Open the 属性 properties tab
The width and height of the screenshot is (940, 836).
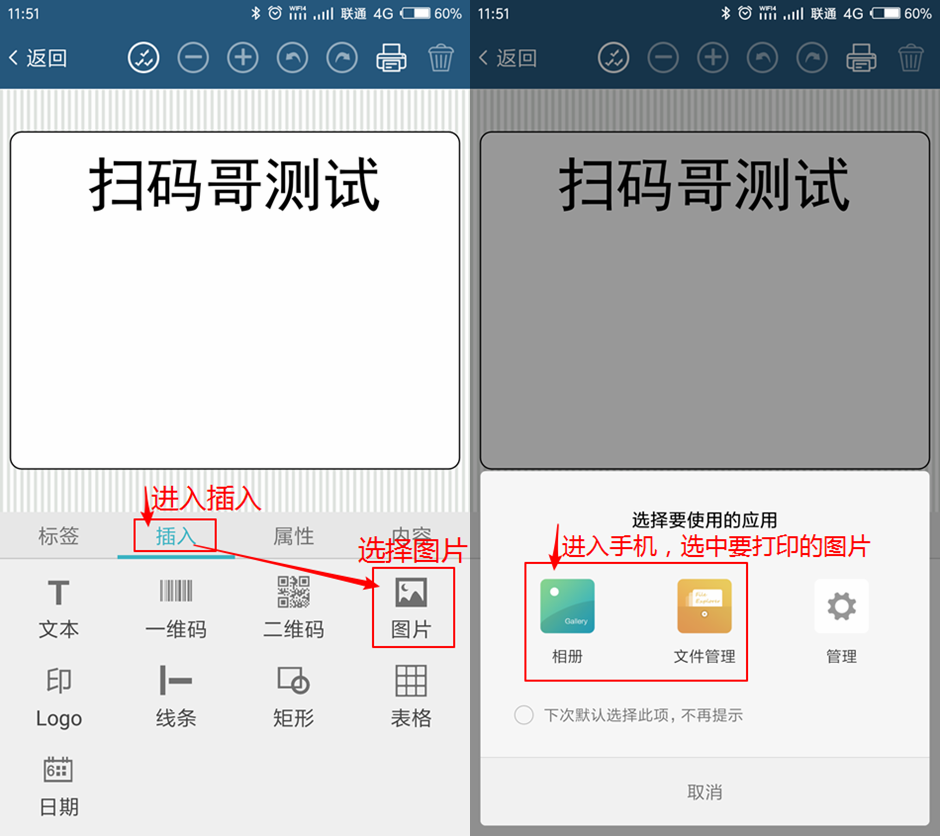tap(293, 536)
